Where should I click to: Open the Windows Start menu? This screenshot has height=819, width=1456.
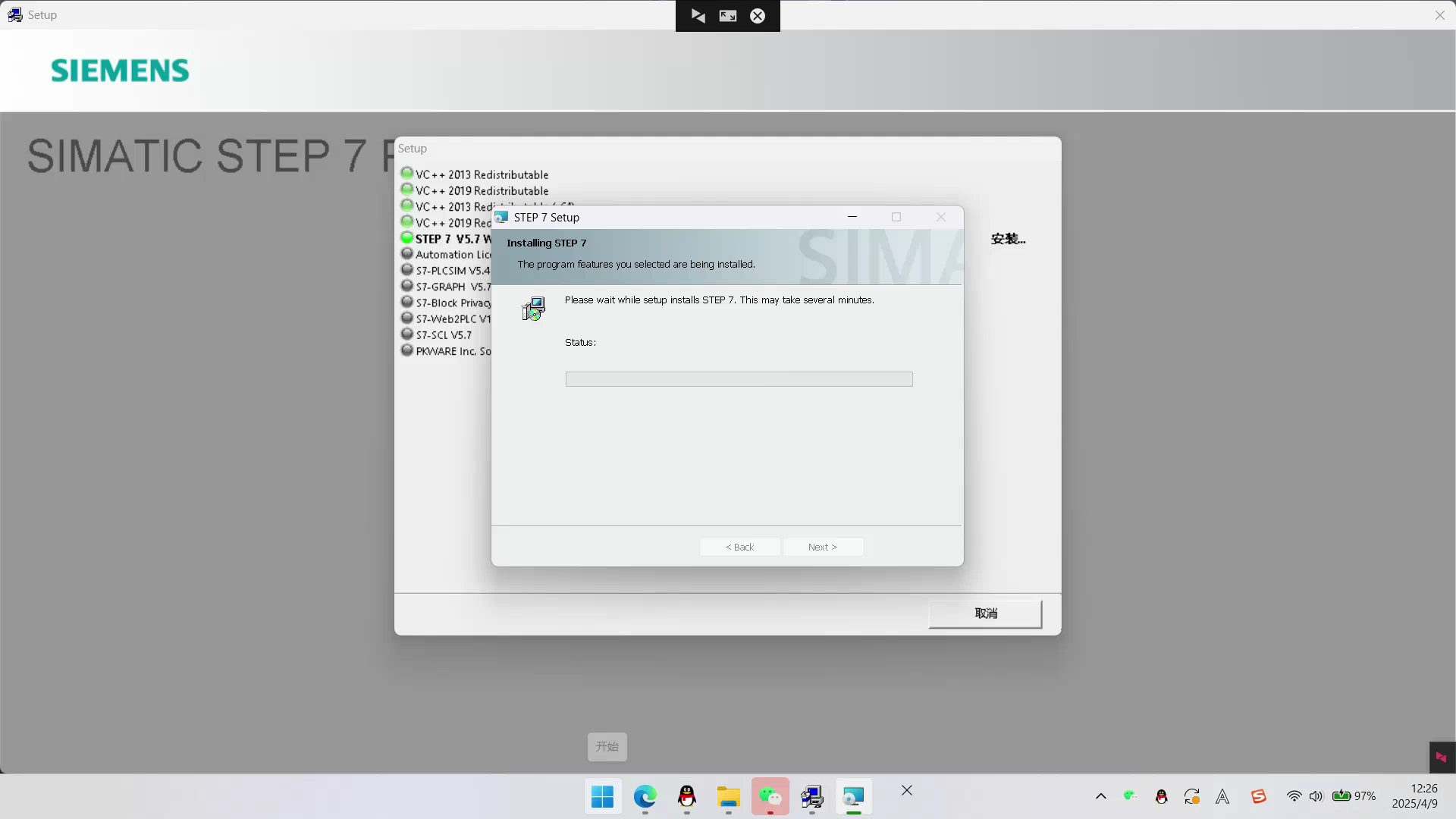[x=603, y=796]
